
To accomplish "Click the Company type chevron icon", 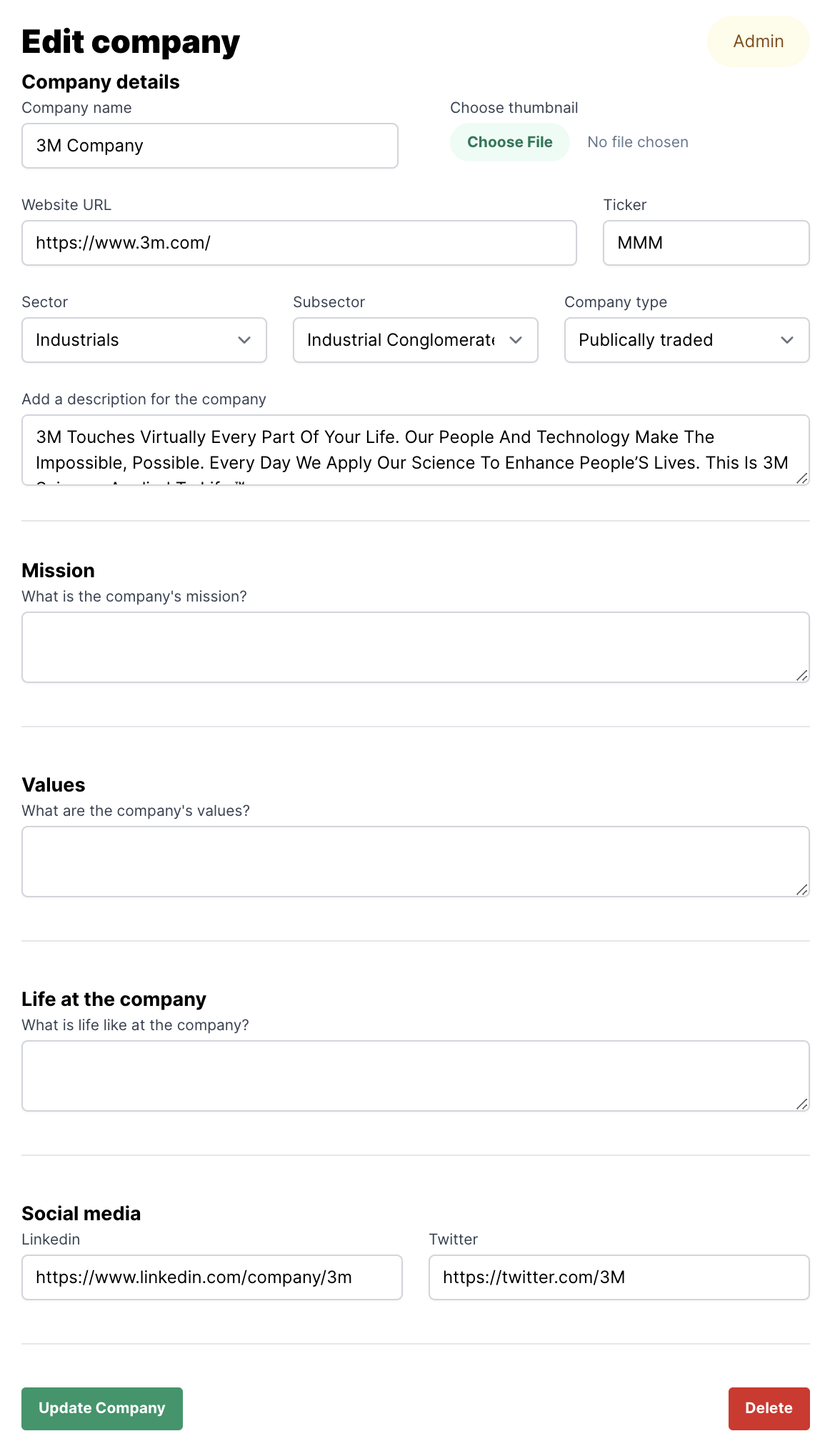I will point(787,340).
